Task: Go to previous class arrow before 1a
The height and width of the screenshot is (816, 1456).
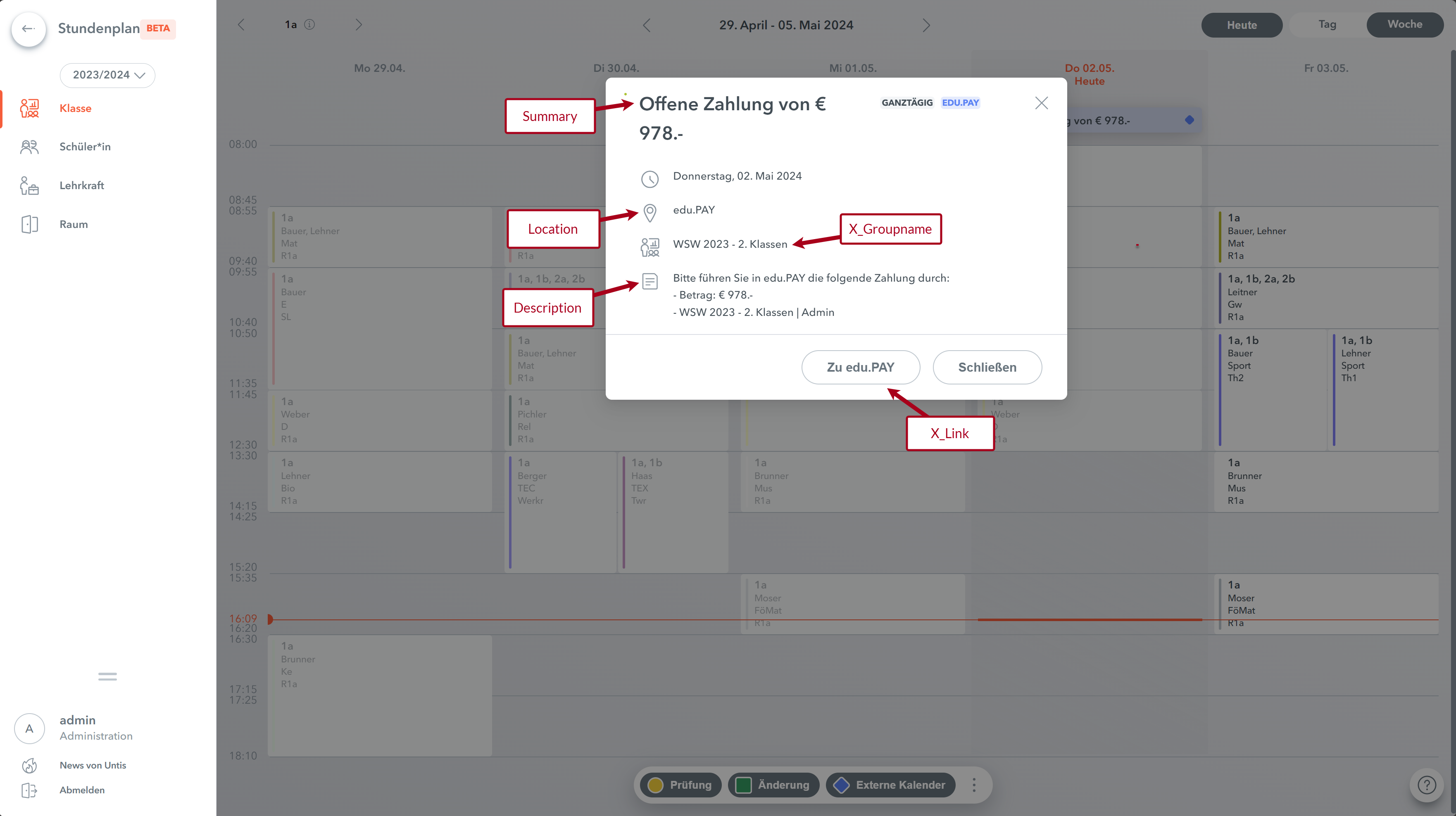Action: 241,25
